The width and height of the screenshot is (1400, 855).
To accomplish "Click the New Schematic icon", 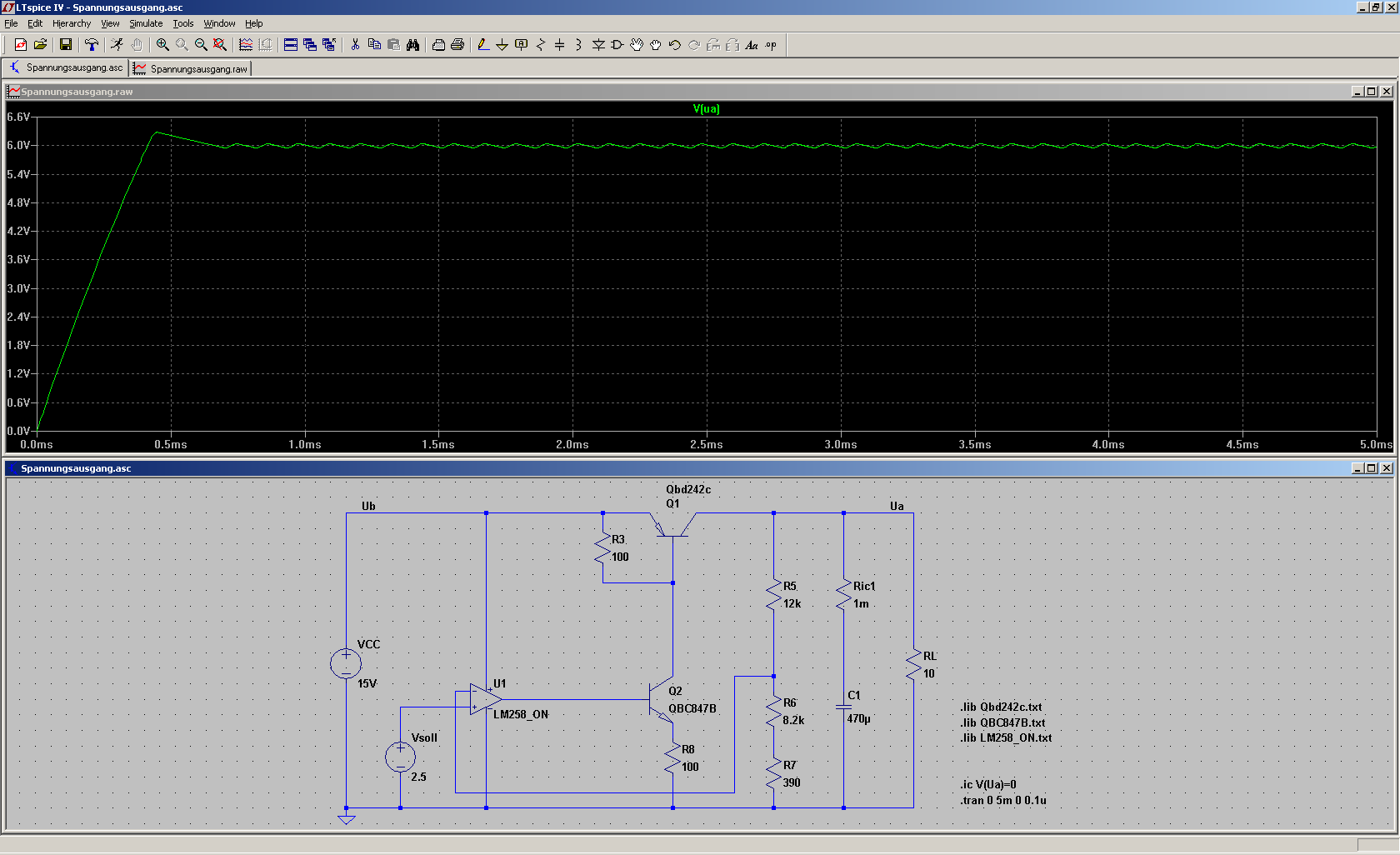I will [x=21, y=45].
